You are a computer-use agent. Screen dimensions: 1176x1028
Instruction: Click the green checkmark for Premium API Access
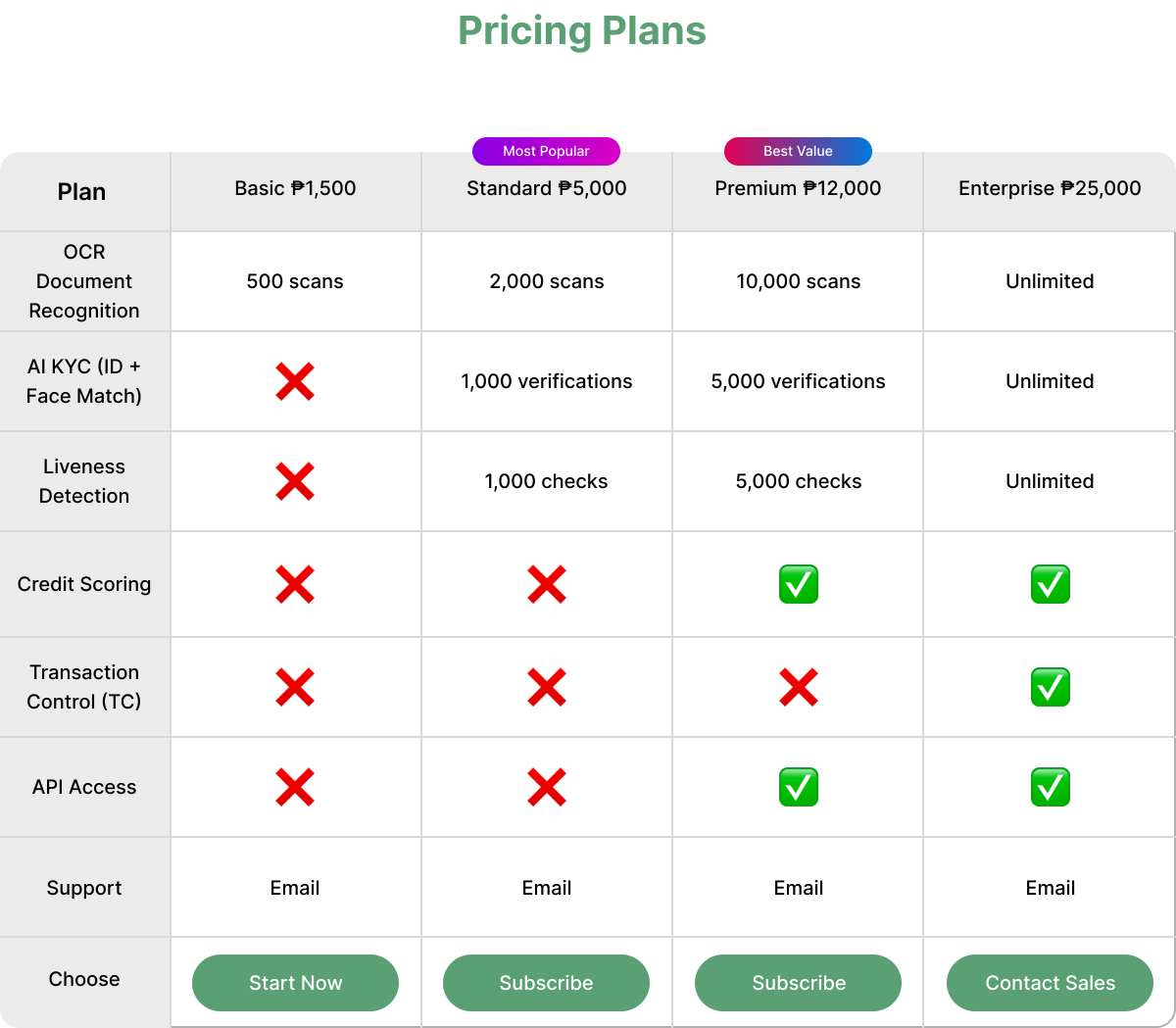click(799, 787)
